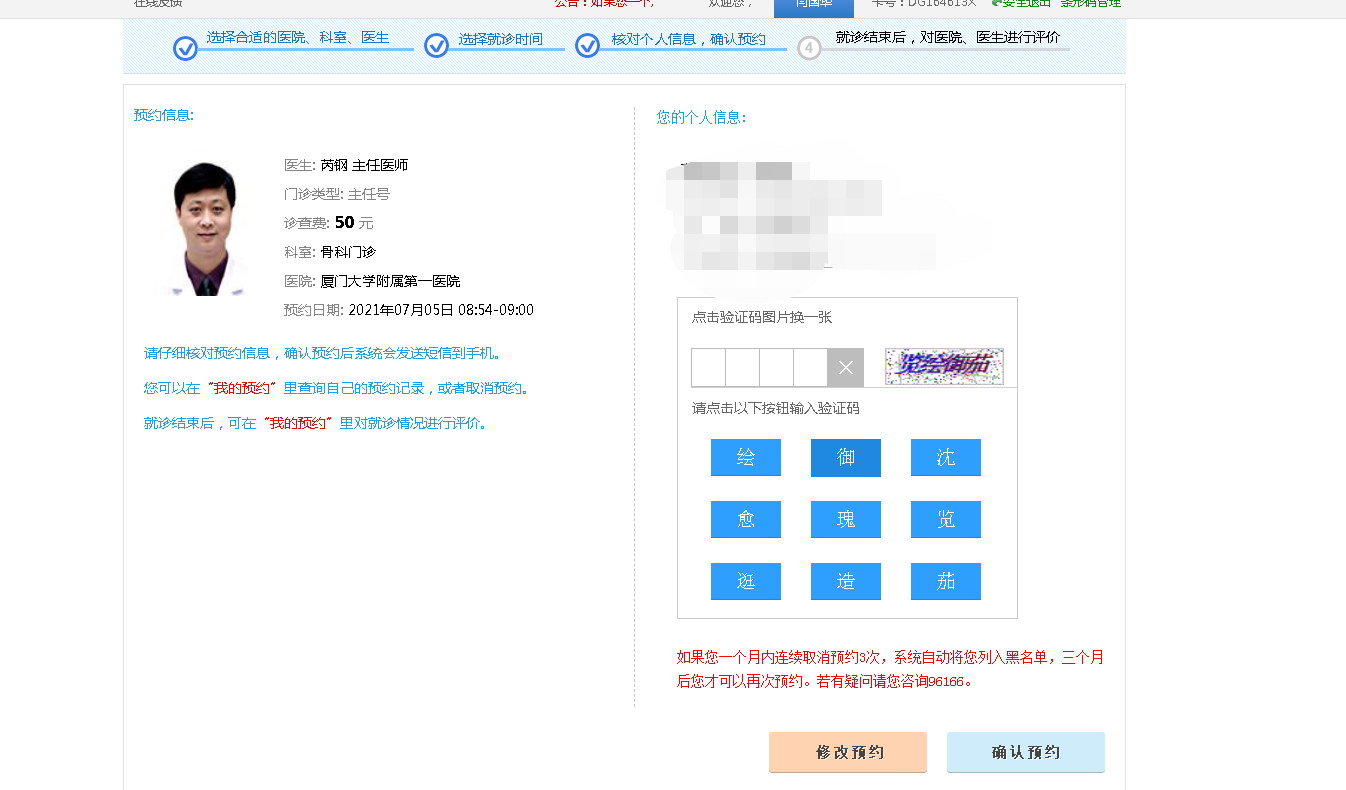The image size is (1346, 790).
Task: Click the 安全退出 logout link
Action: pyautogui.click(x=1021, y=3)
